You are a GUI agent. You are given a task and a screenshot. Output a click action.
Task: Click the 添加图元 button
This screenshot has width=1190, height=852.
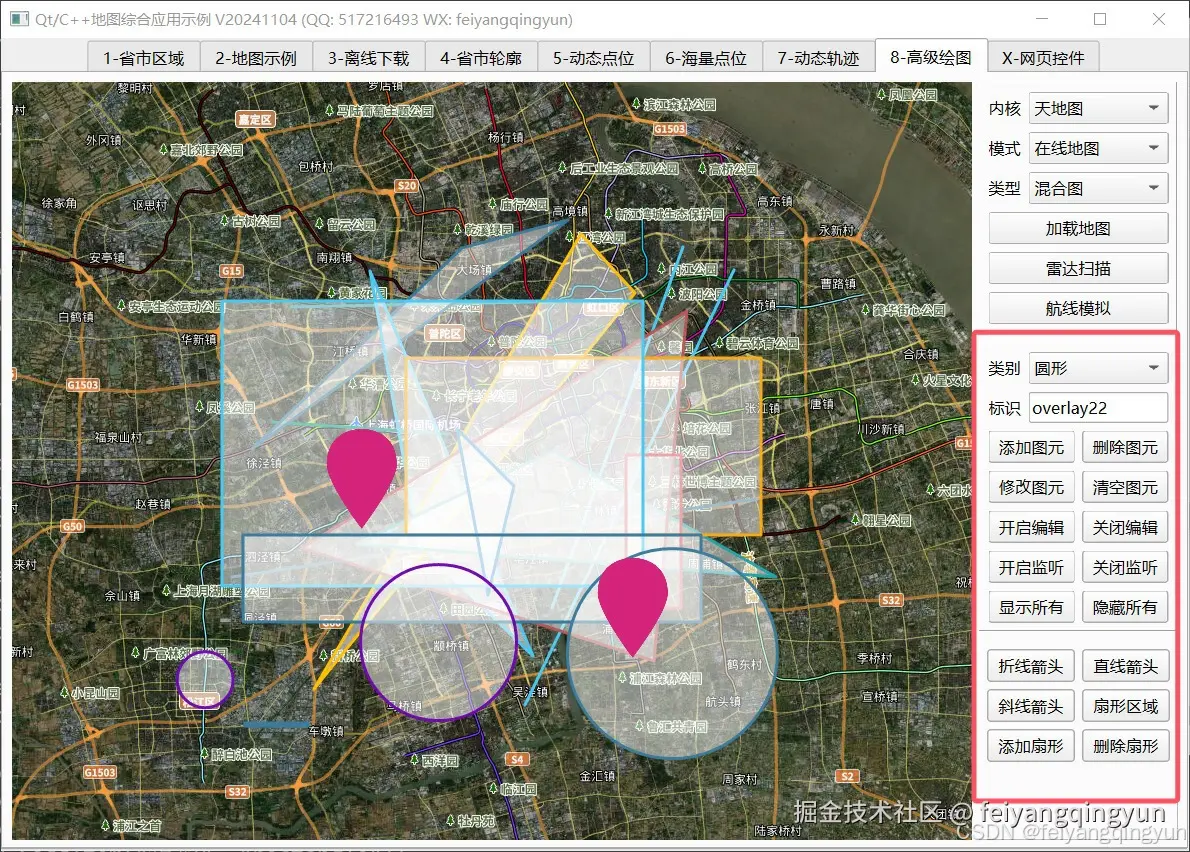[x=1031, y=448]
